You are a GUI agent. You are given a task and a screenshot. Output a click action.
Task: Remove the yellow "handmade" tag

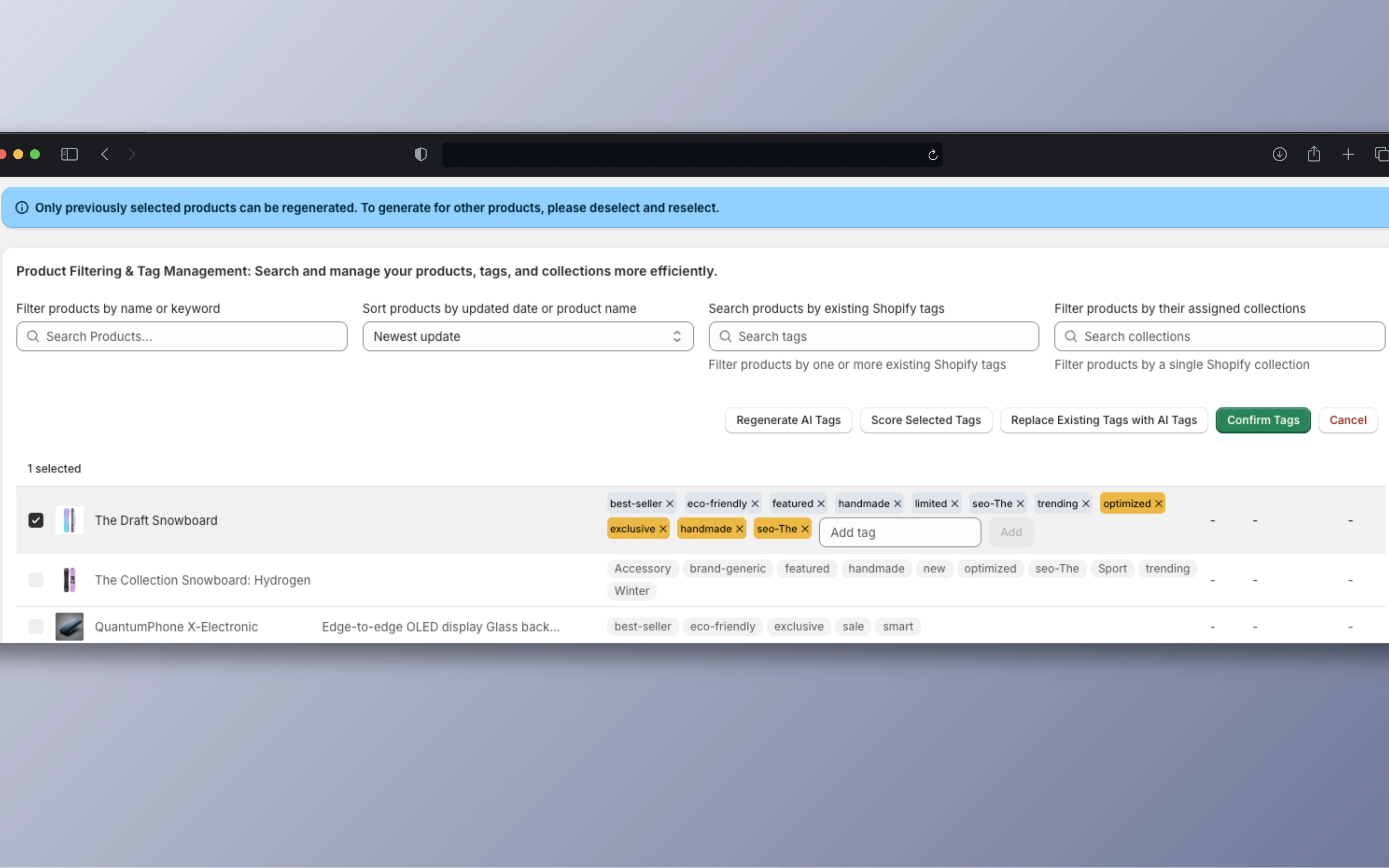(739, 529)
